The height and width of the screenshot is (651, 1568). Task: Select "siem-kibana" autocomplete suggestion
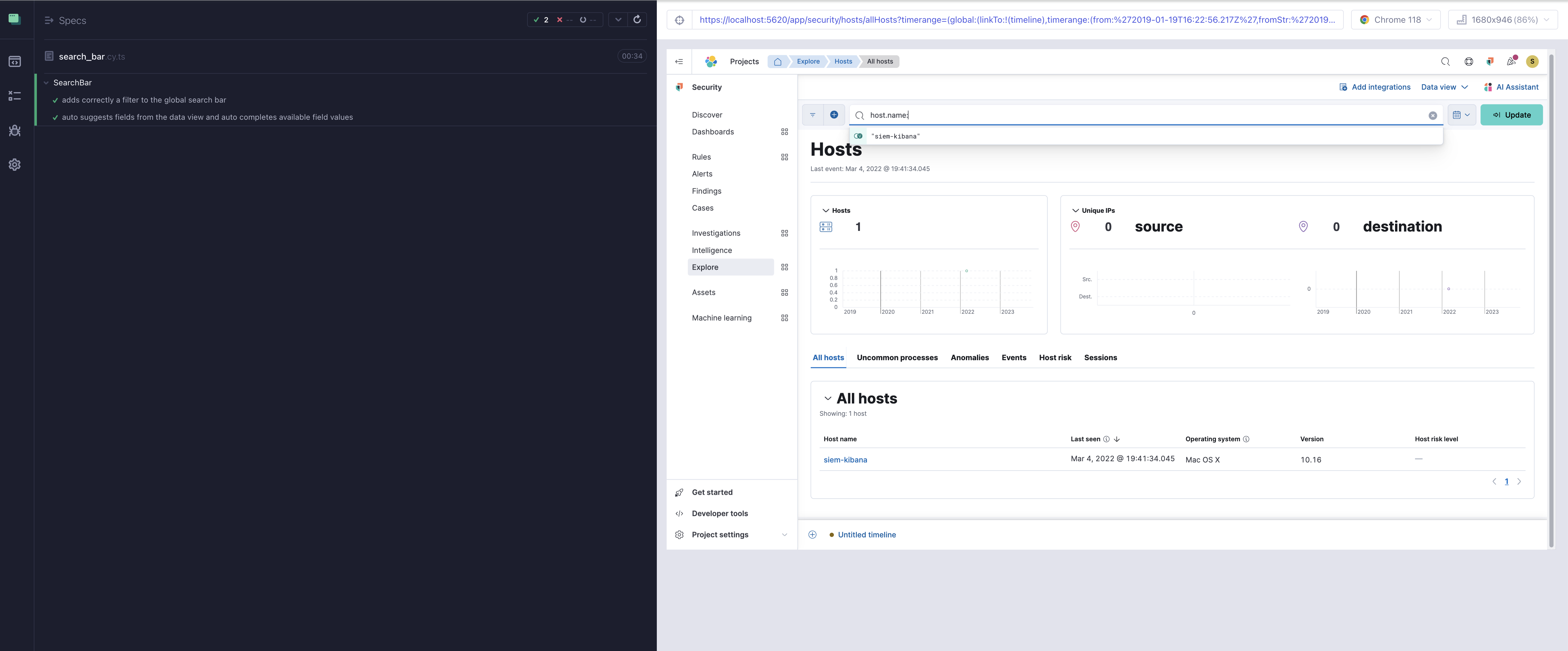tap(1146, 136)
